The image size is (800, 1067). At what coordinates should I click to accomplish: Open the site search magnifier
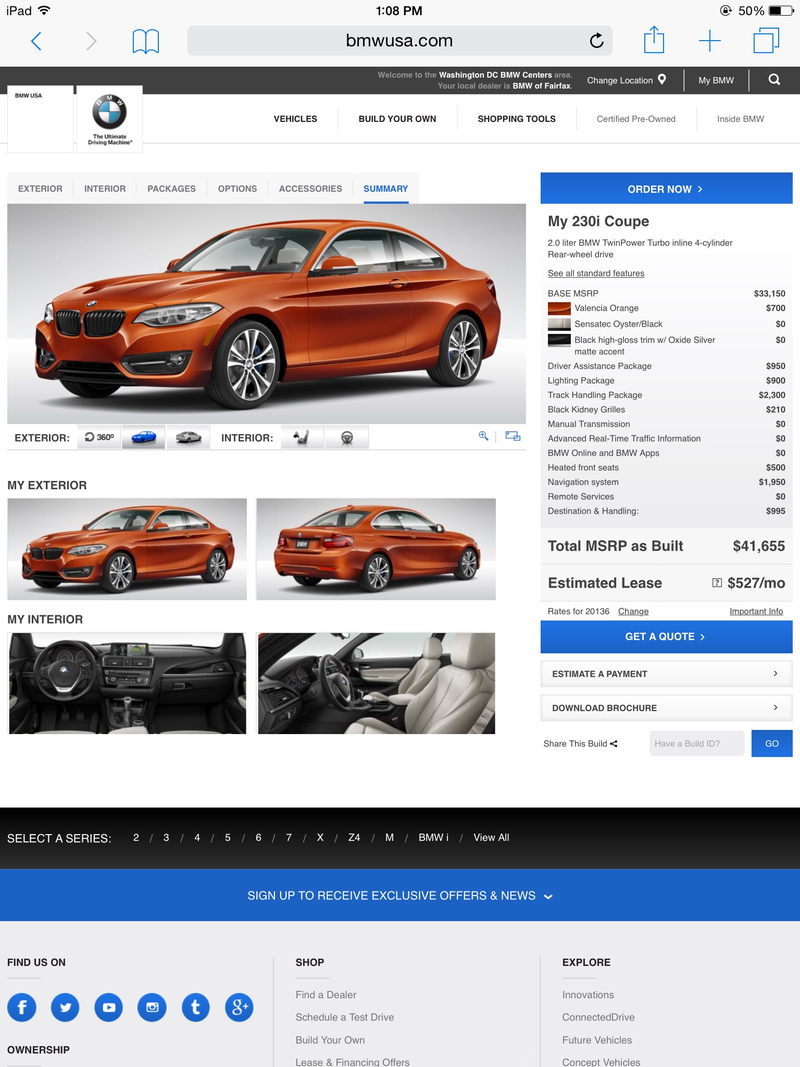click(x=774, y=80)
